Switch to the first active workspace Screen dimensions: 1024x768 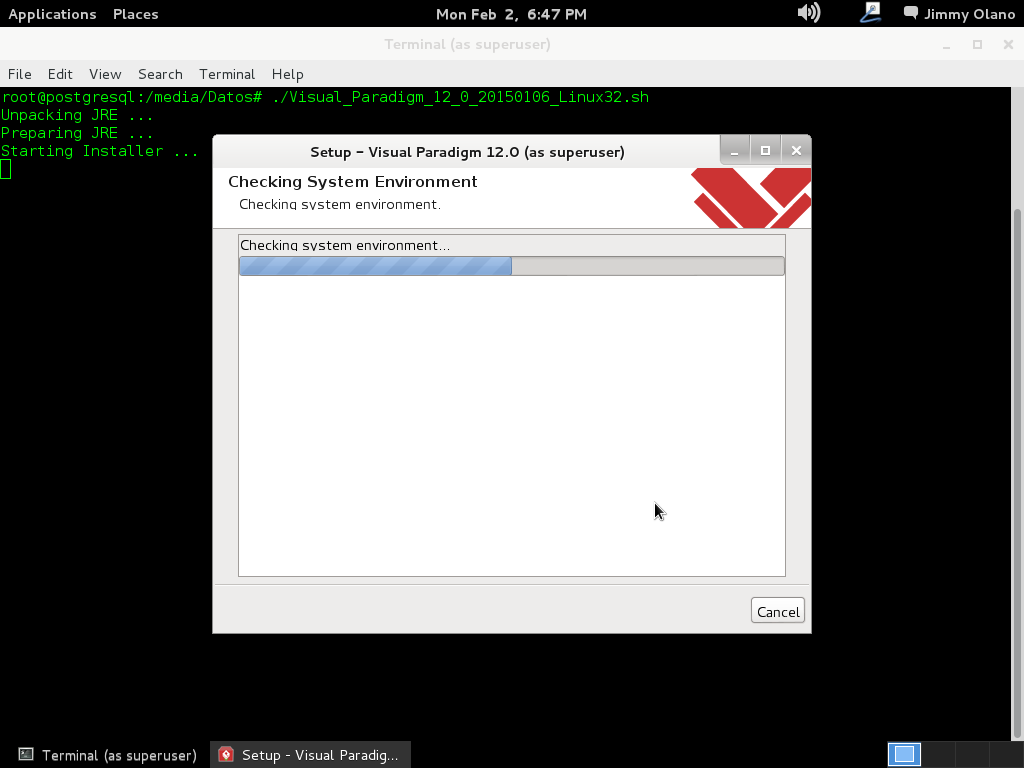click(x=904, y=754)
